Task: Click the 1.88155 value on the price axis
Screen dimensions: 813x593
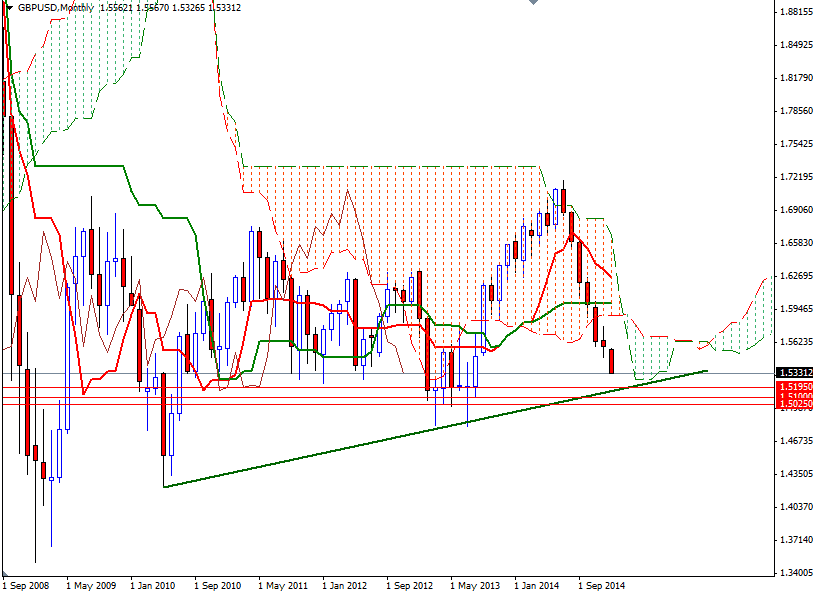Action: [796, 11]
